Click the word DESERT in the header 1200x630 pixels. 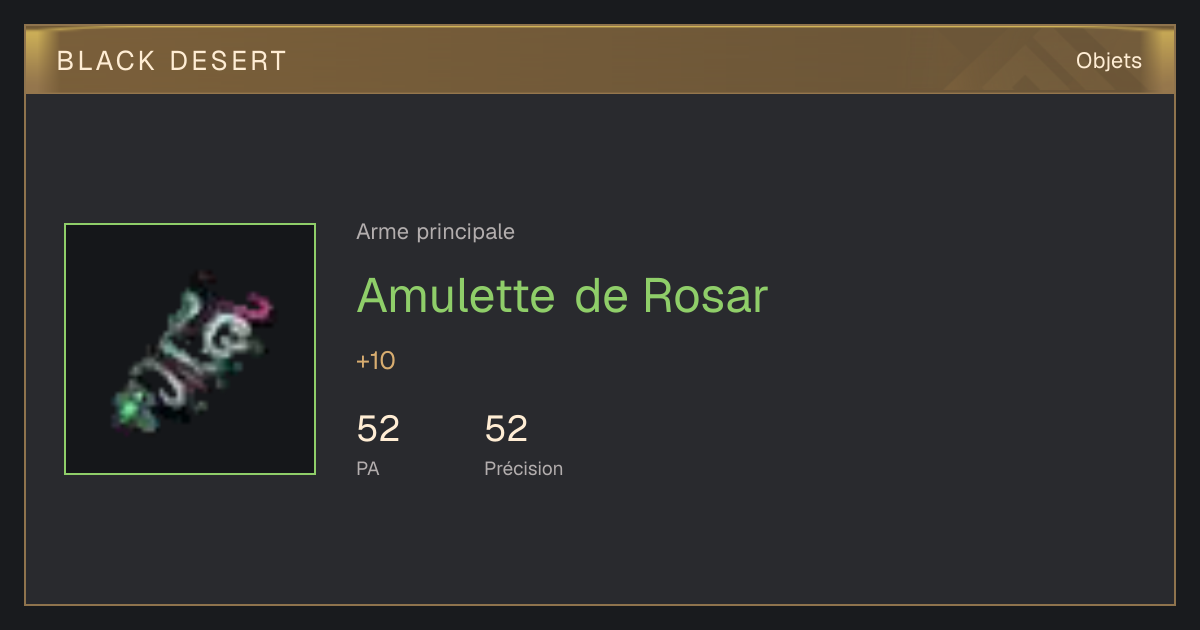click(228, 61)
